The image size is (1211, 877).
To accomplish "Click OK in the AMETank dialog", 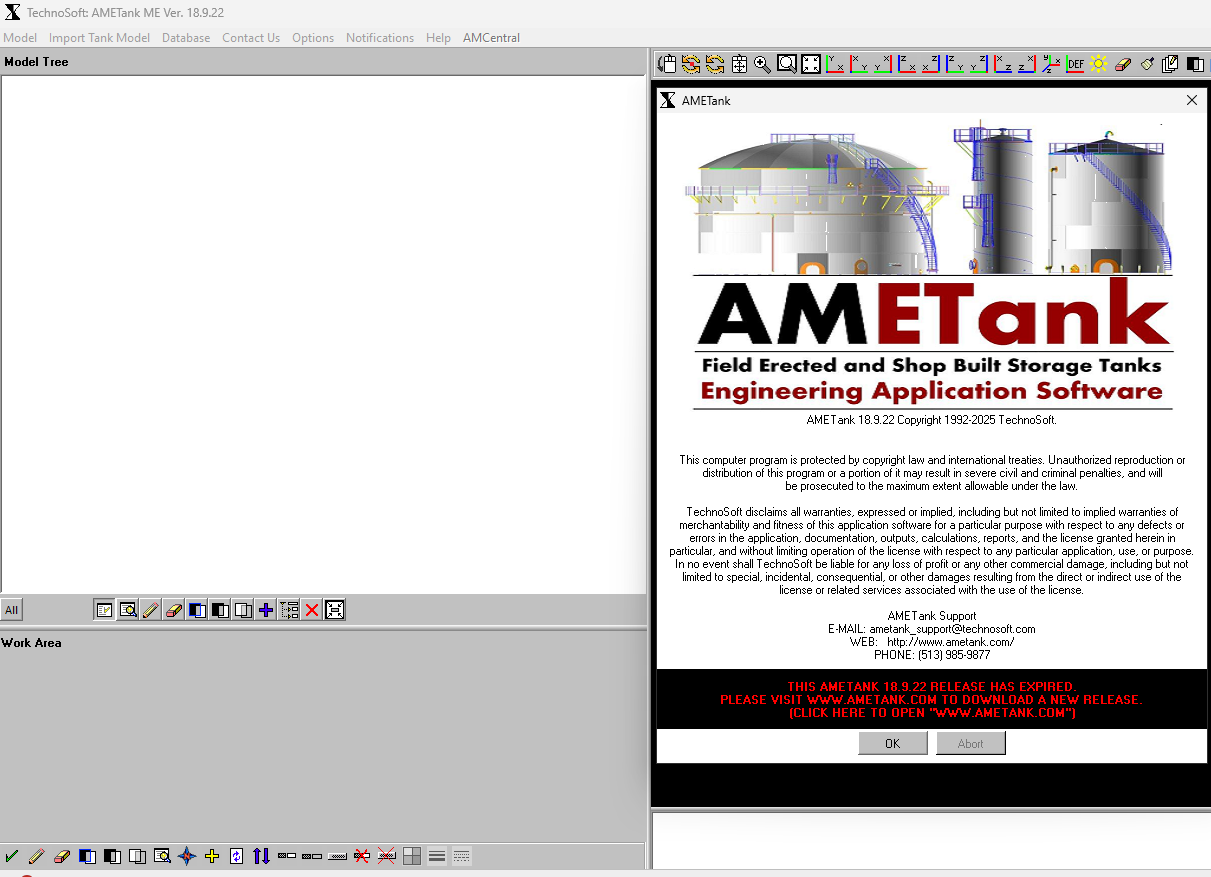I will pos(892,743).
